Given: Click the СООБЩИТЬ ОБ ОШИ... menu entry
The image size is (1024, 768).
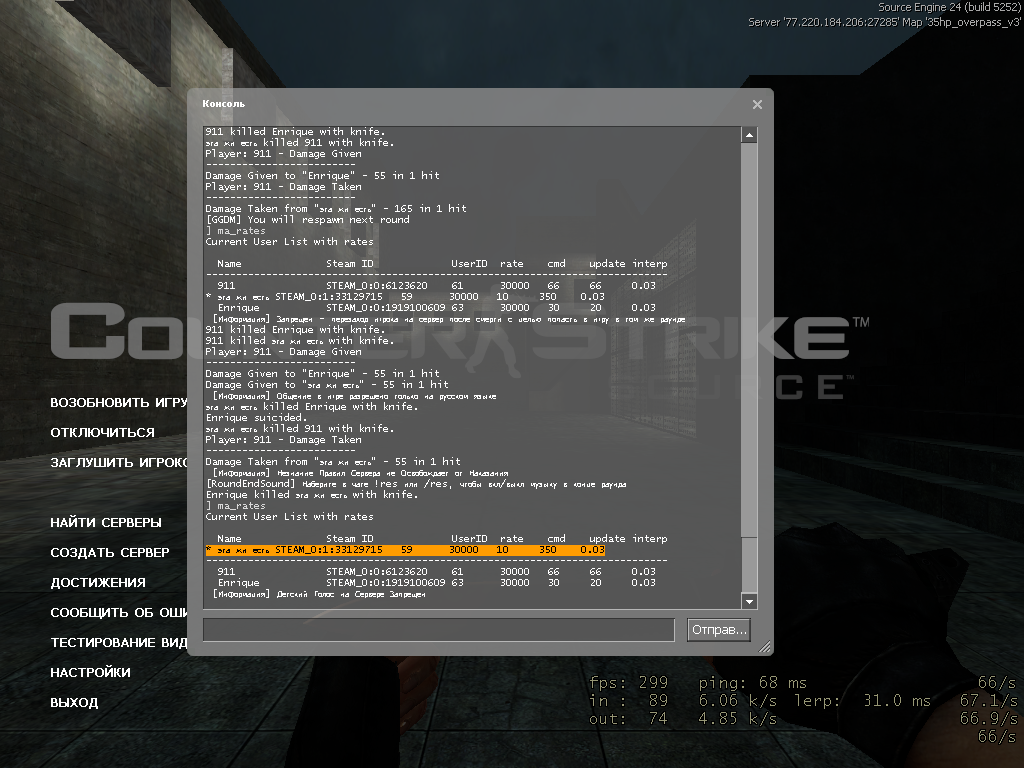Looking at the screenshot, I should click(x=119, y=613).
